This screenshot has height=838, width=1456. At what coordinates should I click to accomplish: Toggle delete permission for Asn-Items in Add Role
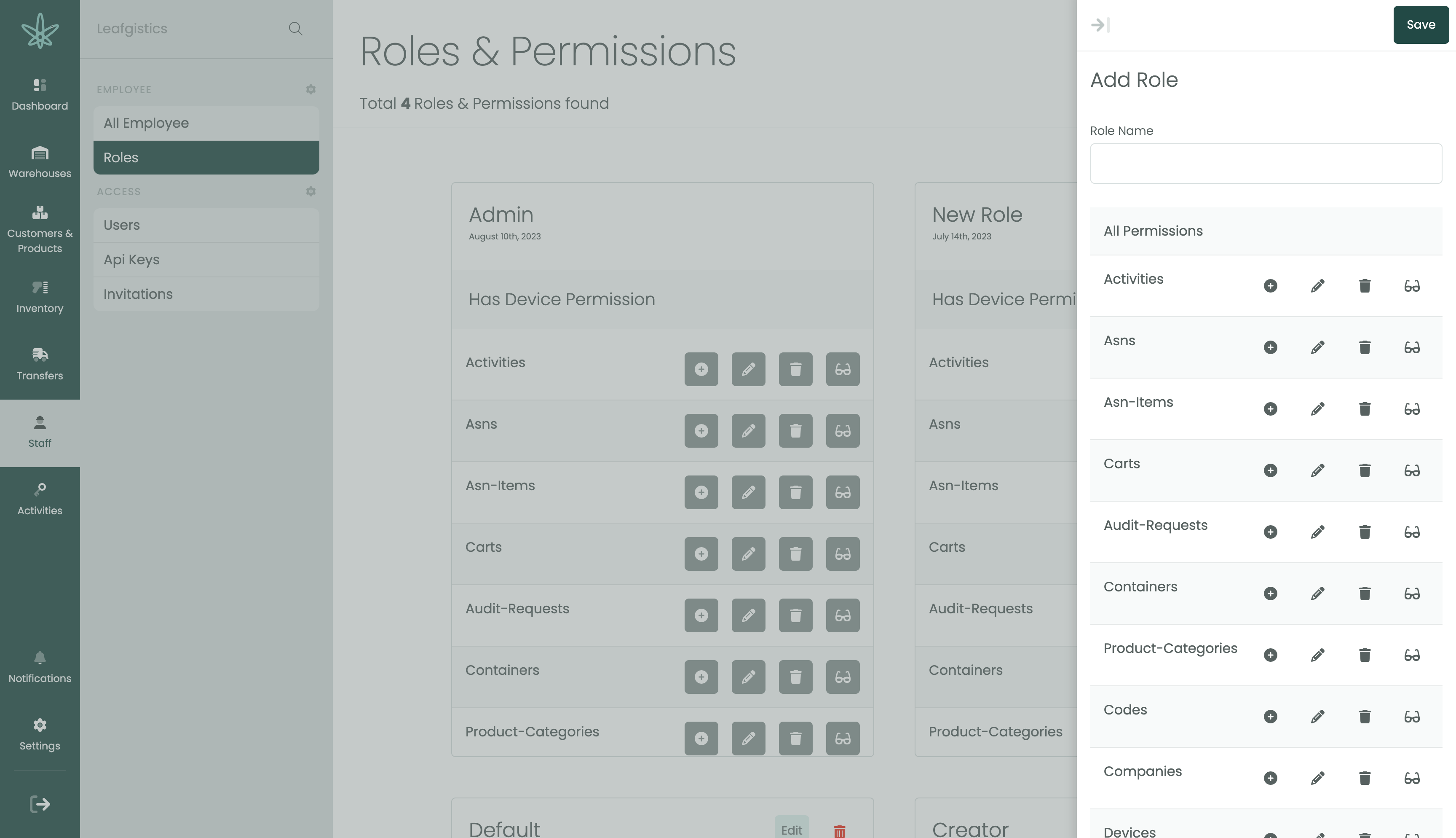(1365, 409)
